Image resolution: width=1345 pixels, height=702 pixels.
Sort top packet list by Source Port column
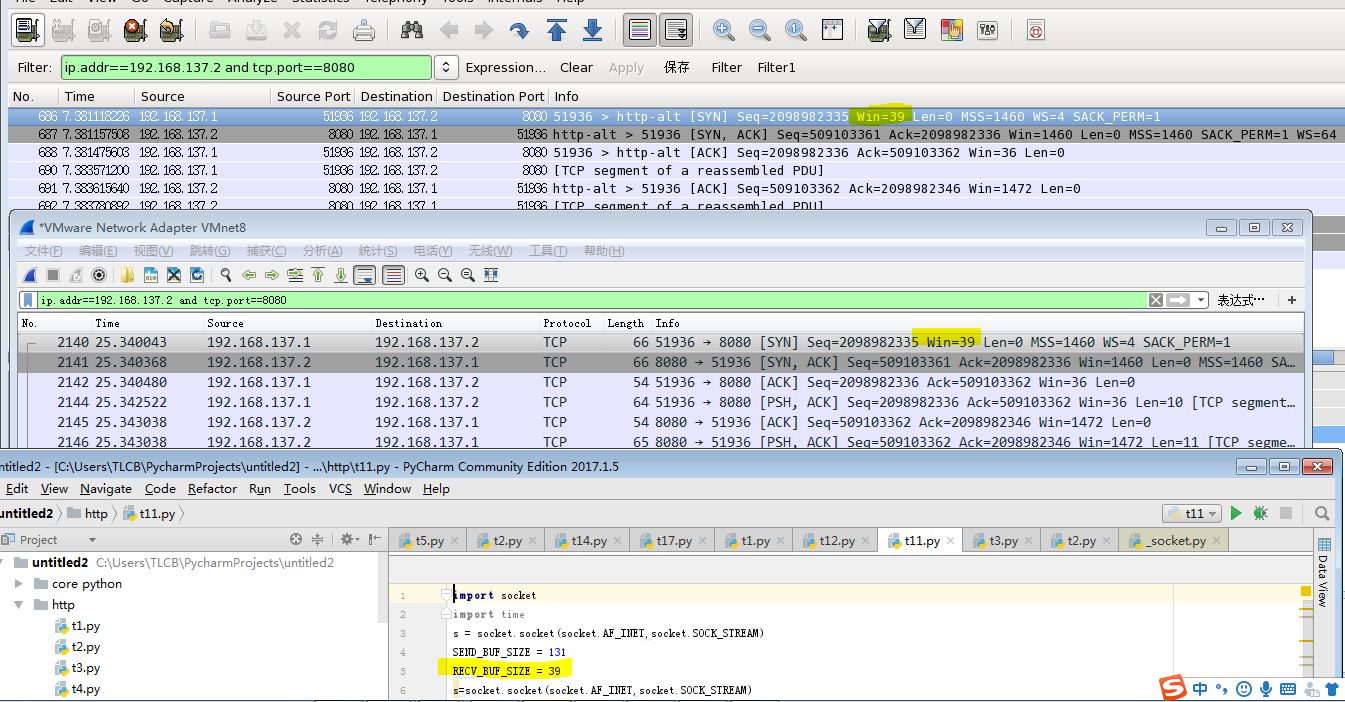(x=313, y=96)
